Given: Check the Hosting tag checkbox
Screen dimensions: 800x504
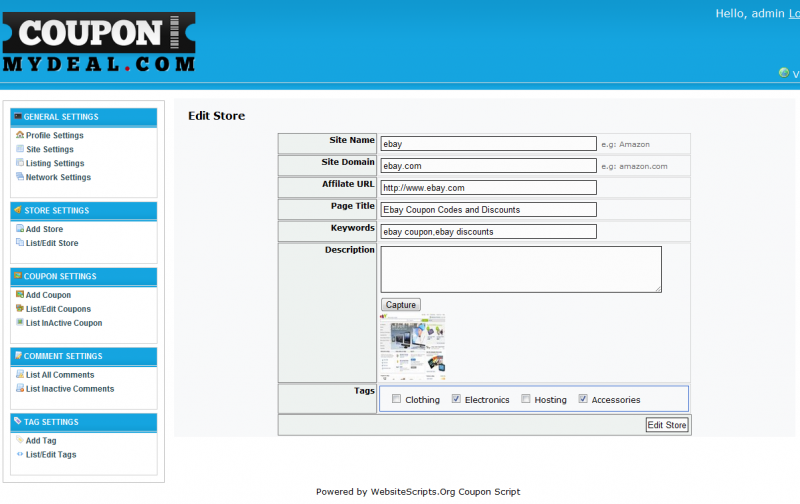Looking at the screenshot, I should click(526, 399).
